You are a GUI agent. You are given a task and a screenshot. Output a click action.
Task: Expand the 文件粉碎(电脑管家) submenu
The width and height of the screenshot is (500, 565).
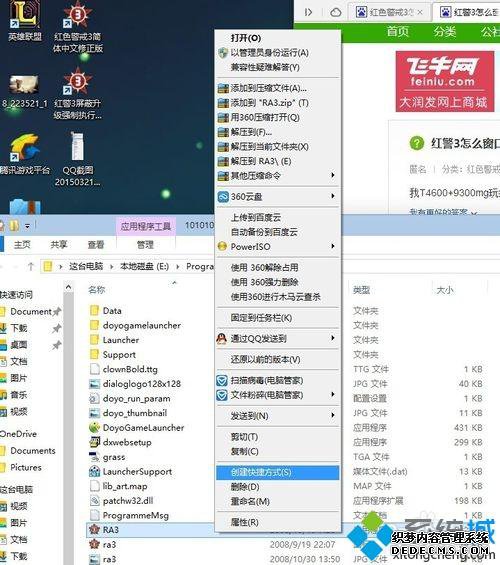pyautogui.click(x=278, y=395)
